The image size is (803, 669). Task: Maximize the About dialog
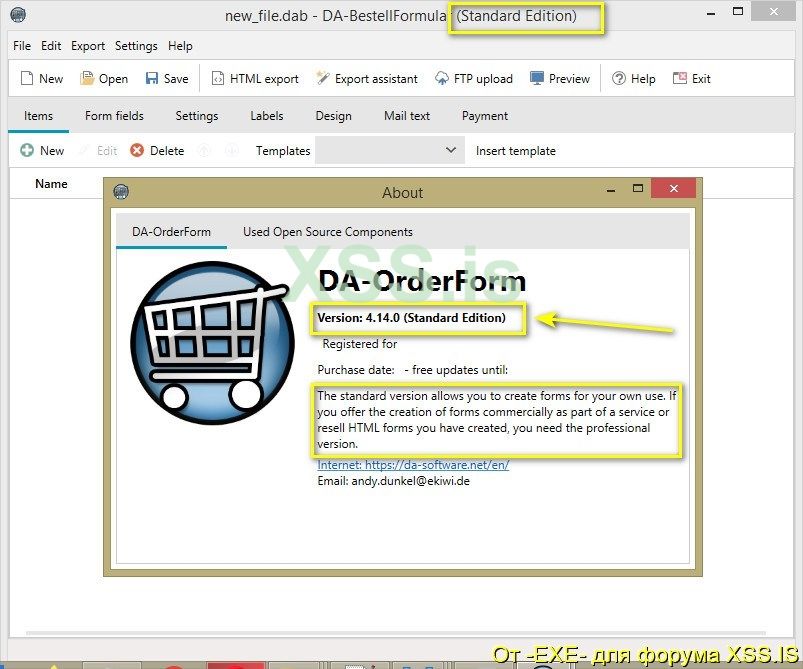point(638,188)
